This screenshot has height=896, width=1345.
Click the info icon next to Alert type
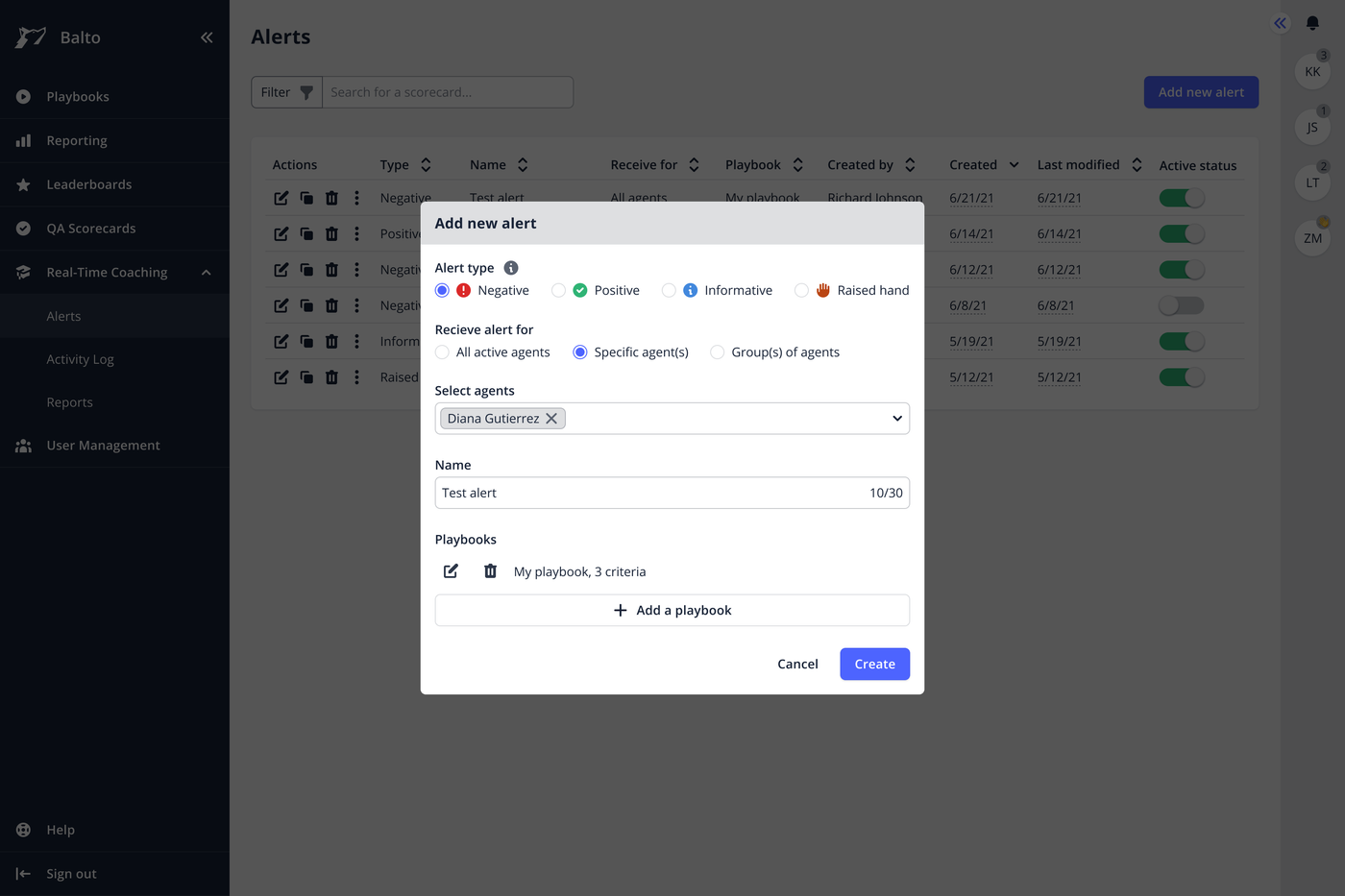(x=510, y=267)
